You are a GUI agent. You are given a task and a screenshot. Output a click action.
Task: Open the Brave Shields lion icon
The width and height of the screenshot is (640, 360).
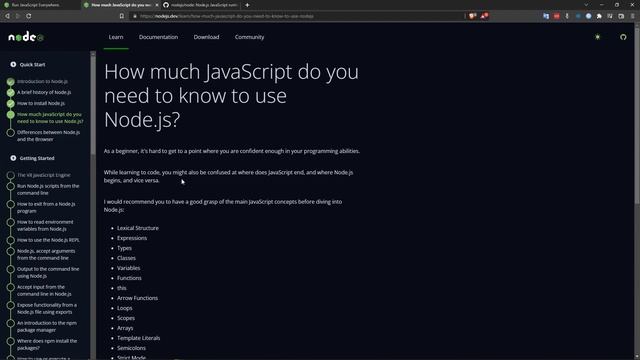click(x=472, y=16)
